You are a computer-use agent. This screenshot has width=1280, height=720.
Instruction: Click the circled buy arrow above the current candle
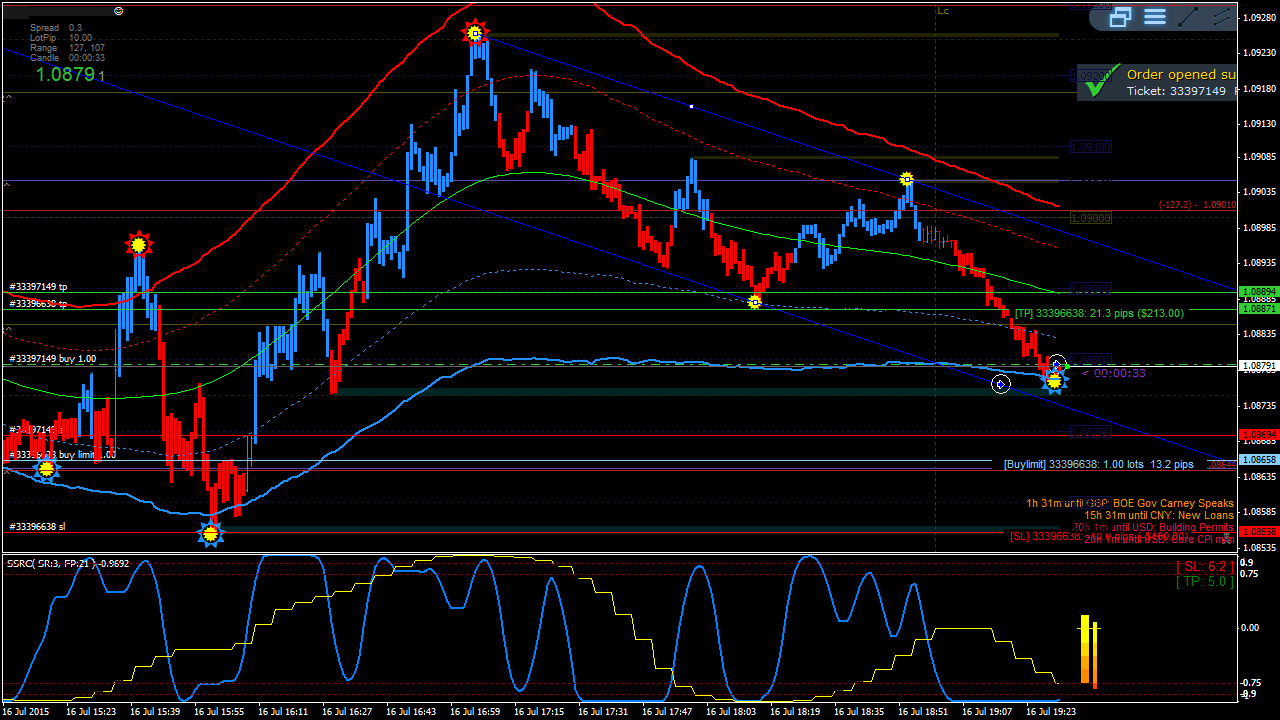[x=1057, y=363]
